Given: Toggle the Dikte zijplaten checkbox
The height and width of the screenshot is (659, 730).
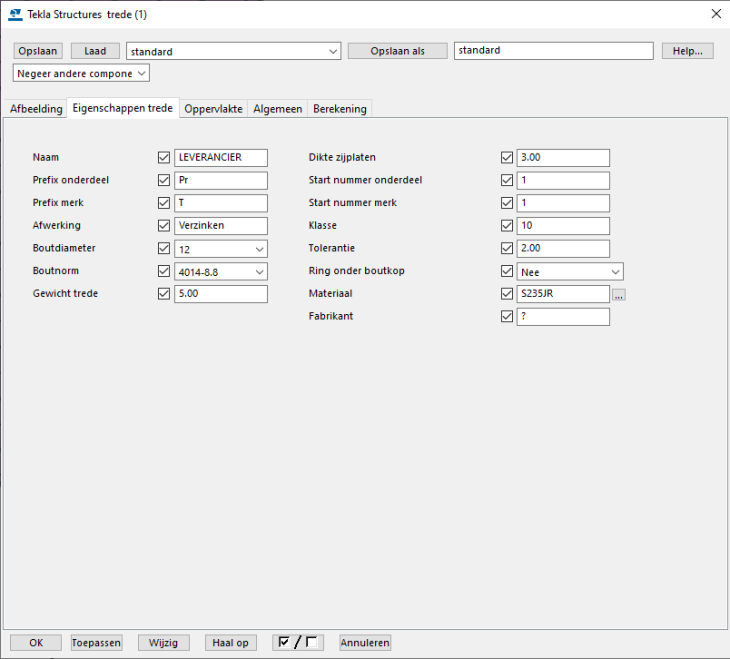Looking at the screenshot, I should click(507, 157).
